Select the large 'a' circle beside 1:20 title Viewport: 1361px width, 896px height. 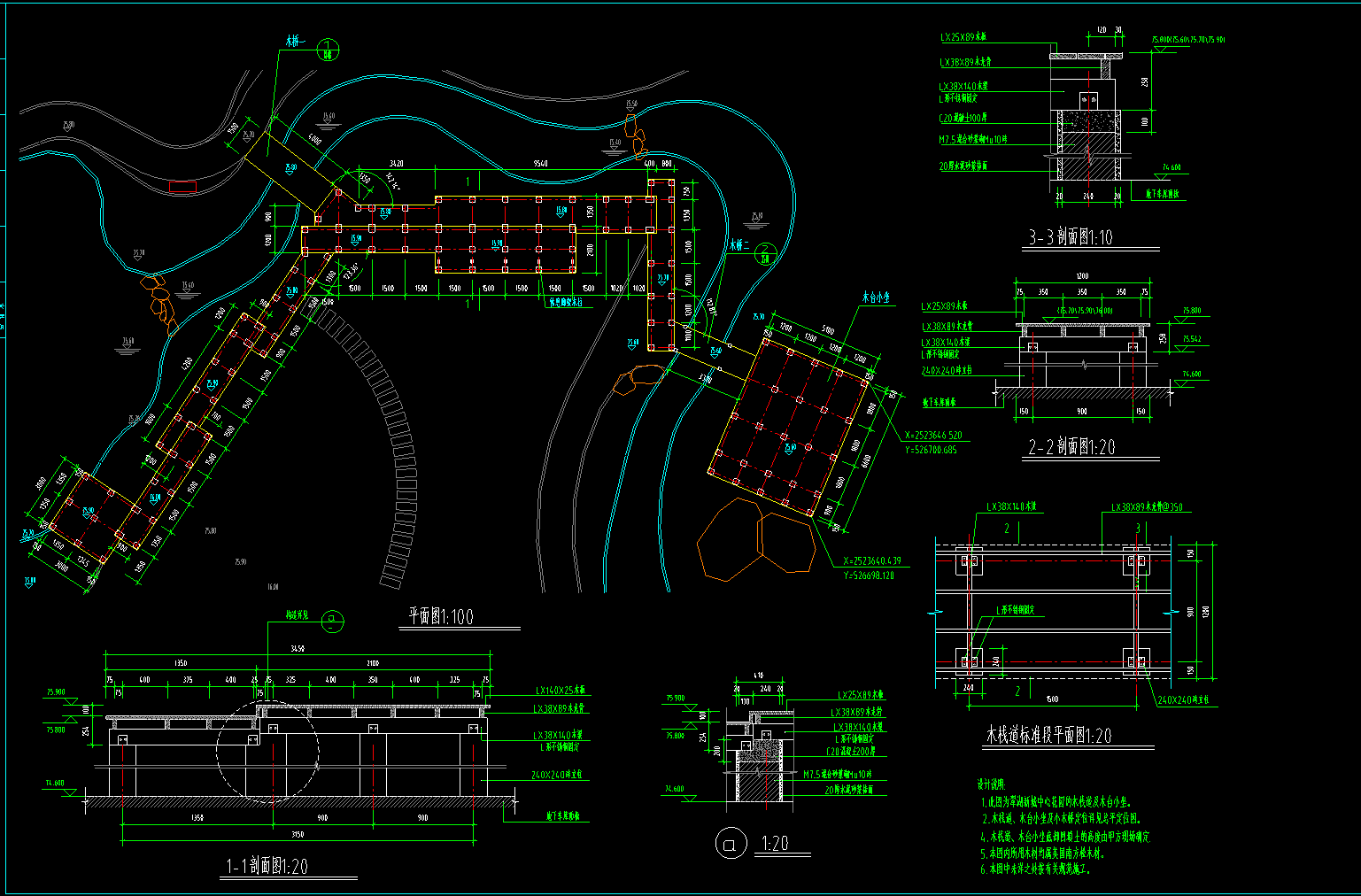click(731, 843)
